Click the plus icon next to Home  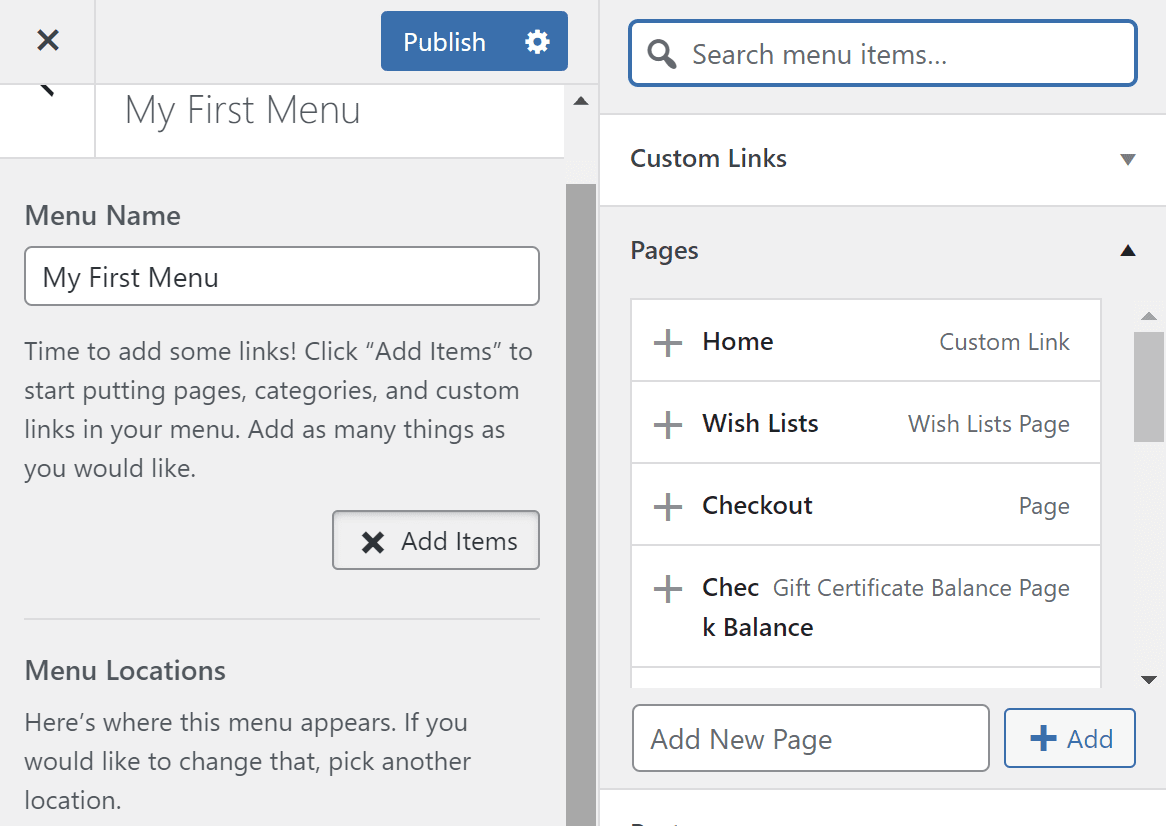click(667, 342)
